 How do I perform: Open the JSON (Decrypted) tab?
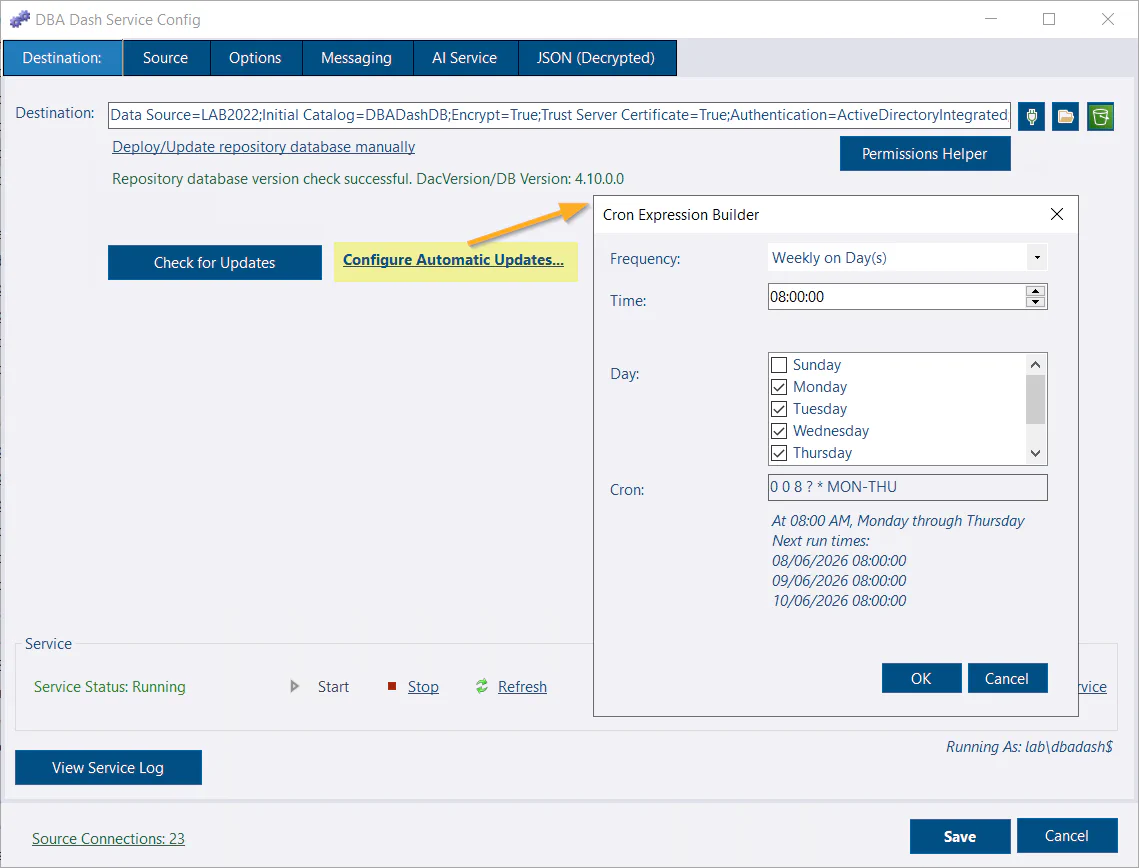pos(596,58)
